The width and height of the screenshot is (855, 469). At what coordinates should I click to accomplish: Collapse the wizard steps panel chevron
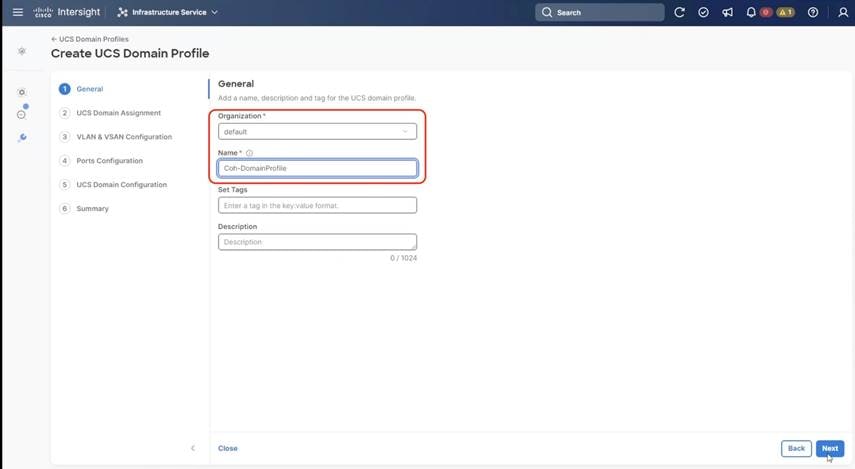pyautogui.click(x=192, y=448)
